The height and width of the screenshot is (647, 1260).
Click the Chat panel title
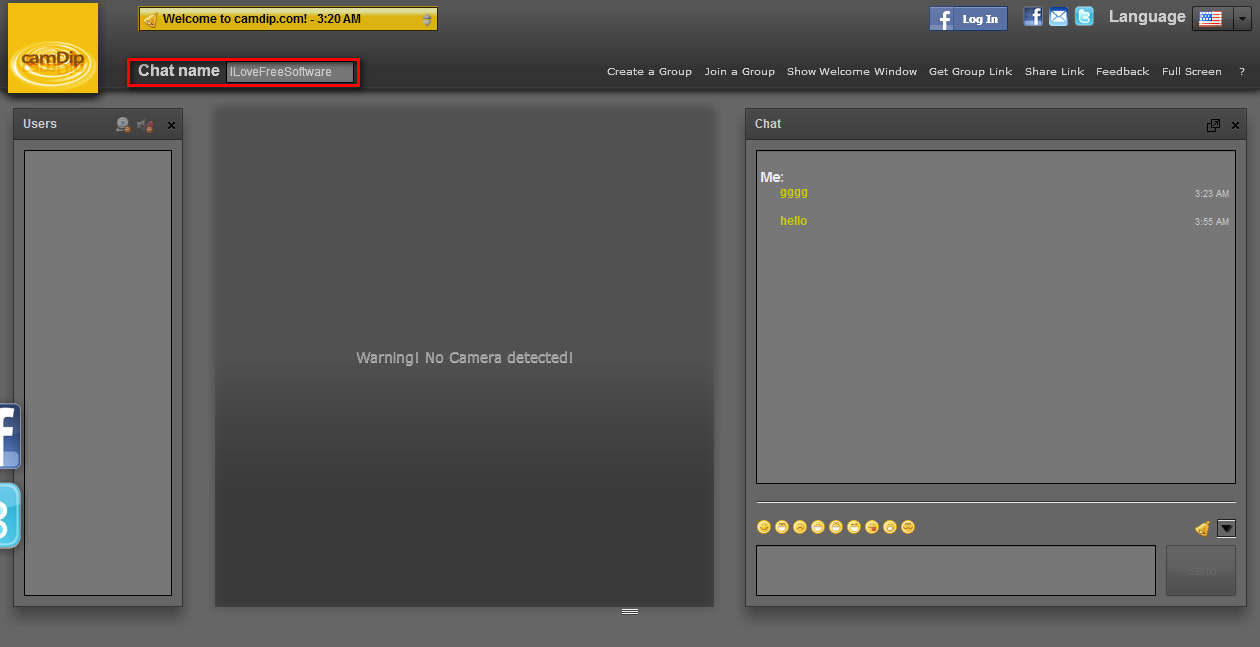768,124
